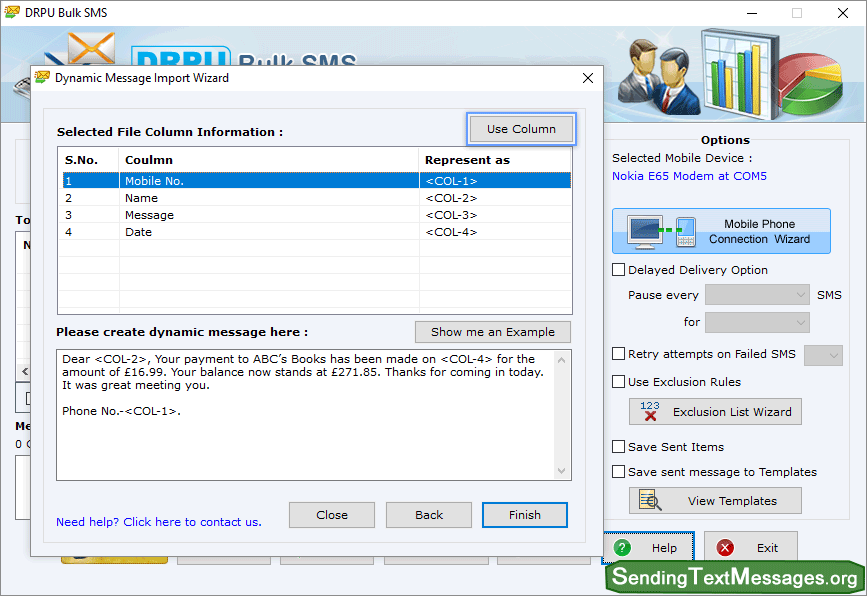The height and width of the screenshot is (596, 867).
Task: Click the Help button
Action: tap(648, 548)
